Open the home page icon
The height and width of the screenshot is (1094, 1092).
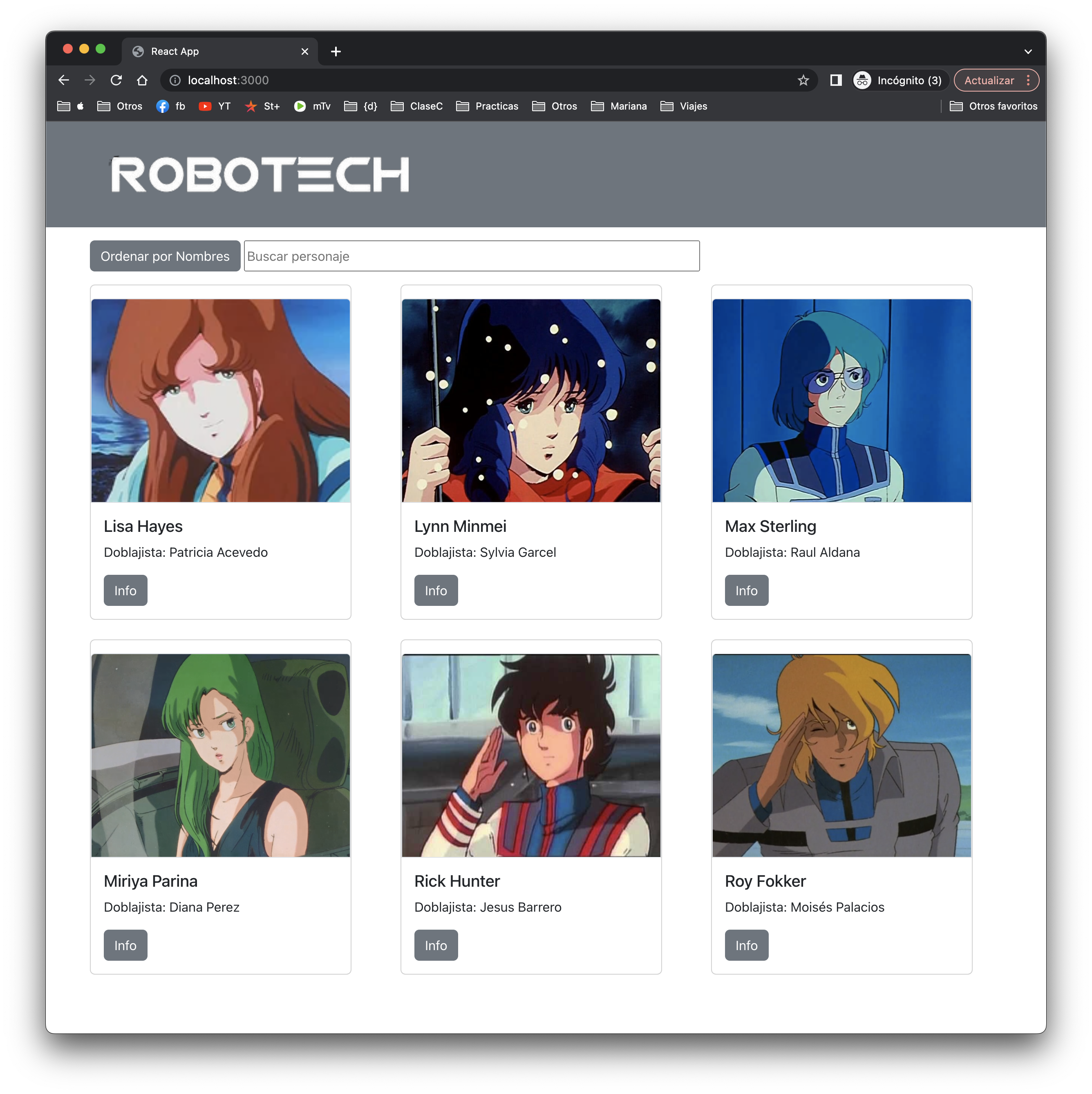tap(142, 81)
